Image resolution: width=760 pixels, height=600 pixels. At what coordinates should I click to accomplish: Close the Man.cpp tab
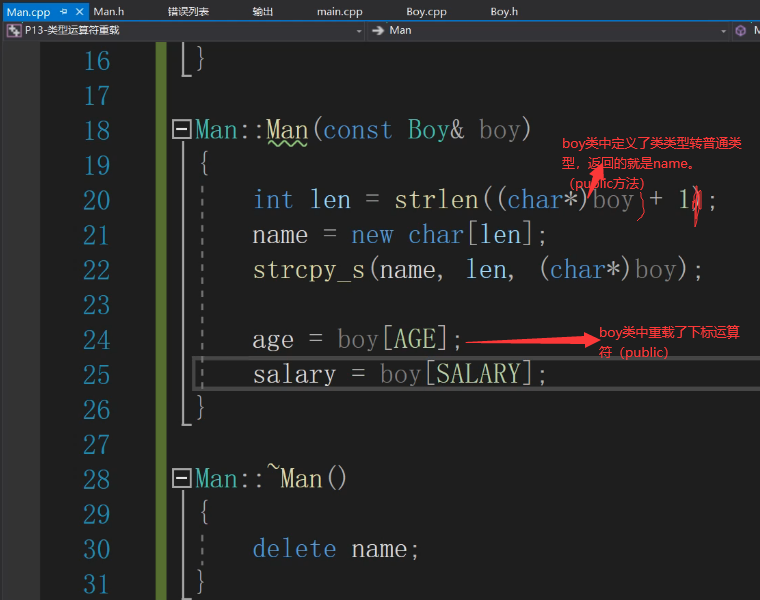tap(79, 12)
